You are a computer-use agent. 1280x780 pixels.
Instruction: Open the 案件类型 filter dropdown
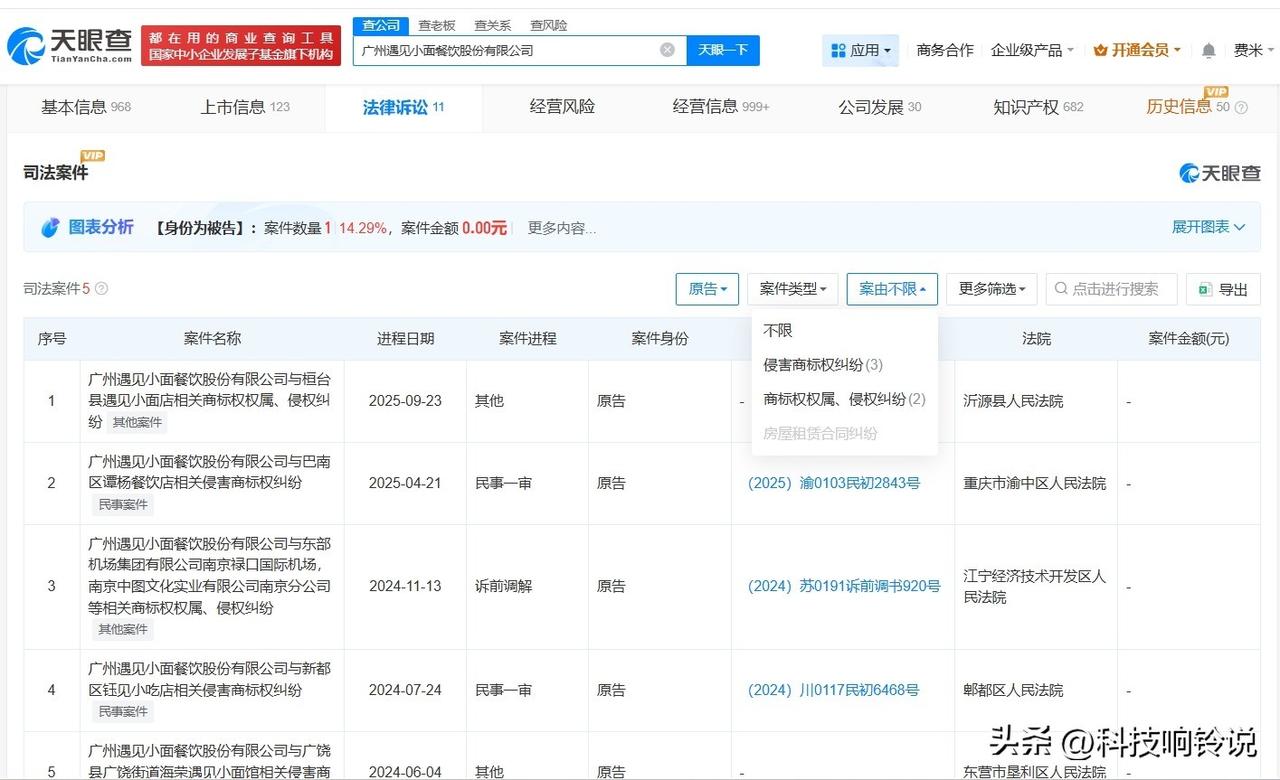(793, 289)
